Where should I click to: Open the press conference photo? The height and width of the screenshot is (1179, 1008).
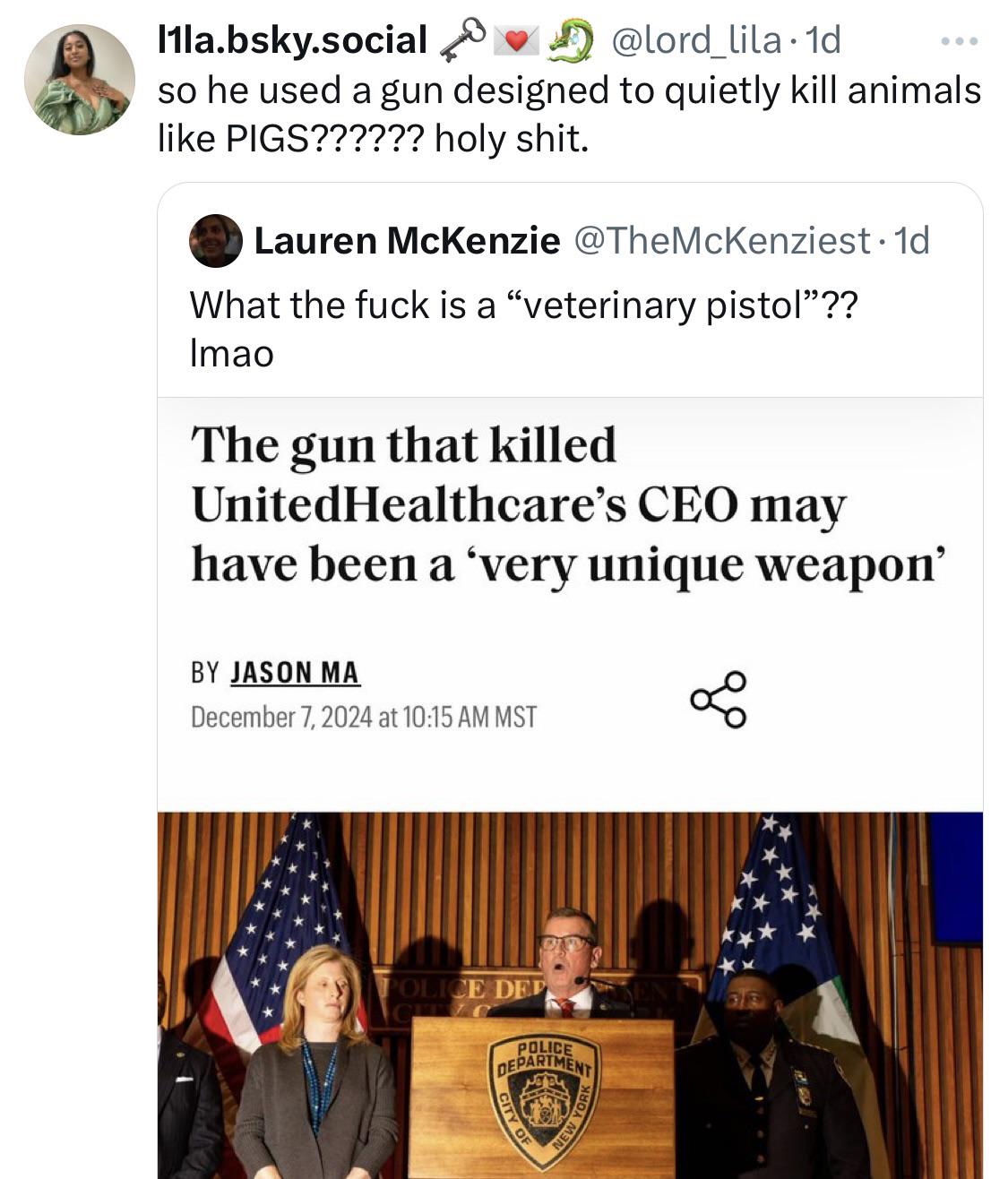(570, 994)
